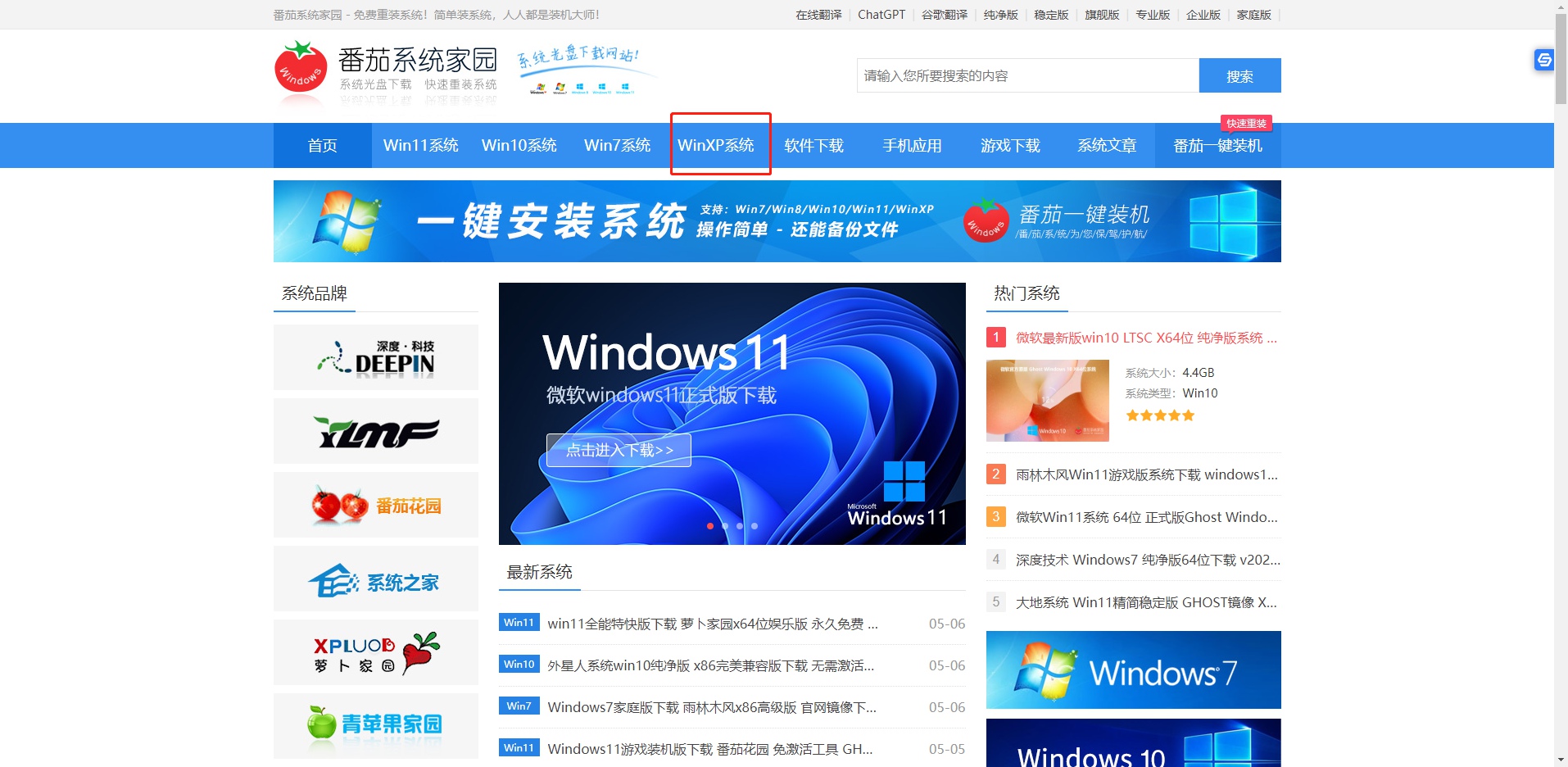Image resolution: width=1568 pixels, height=767 pixels.
Task: Open the 纯净版 top link
Action: pos(1001,15)
